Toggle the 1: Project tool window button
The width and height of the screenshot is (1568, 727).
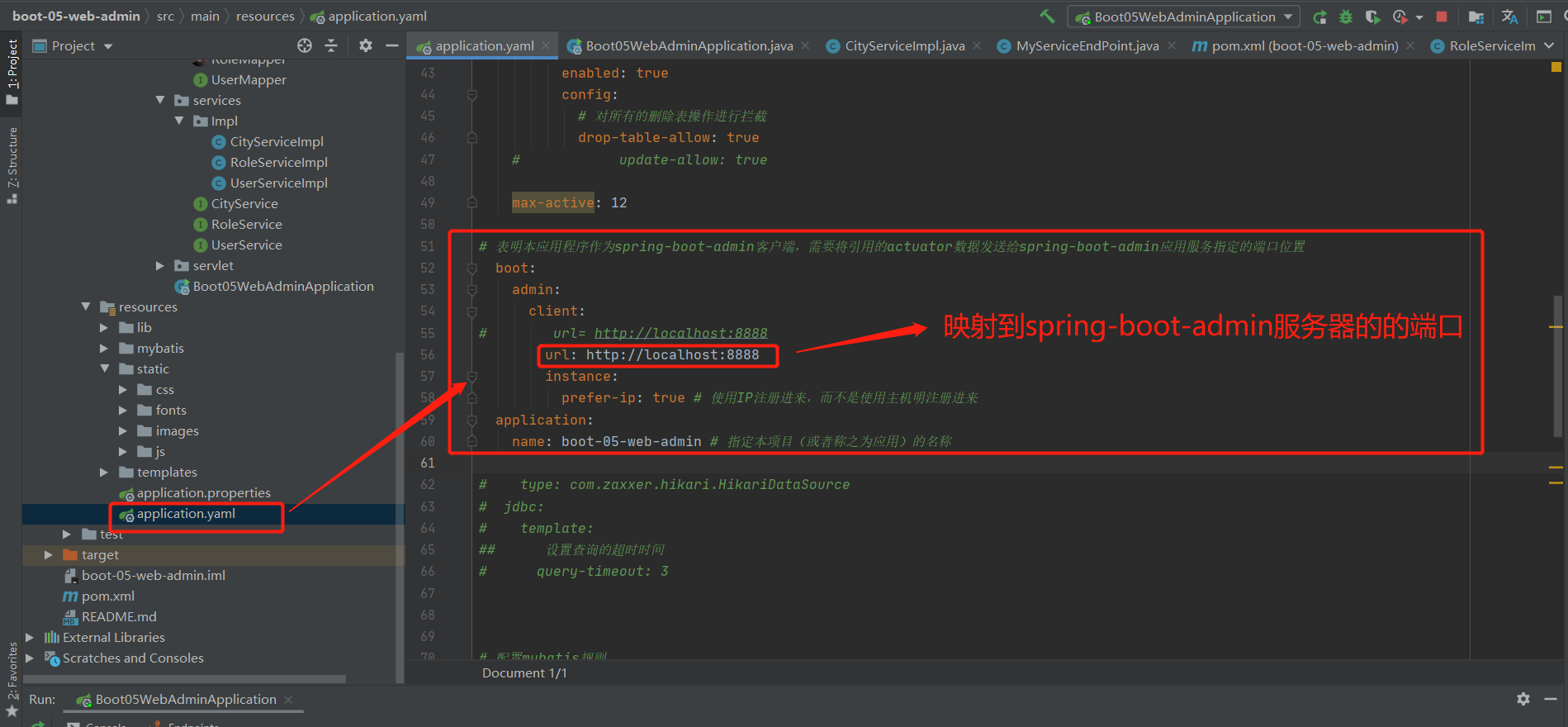click(12, 72)
